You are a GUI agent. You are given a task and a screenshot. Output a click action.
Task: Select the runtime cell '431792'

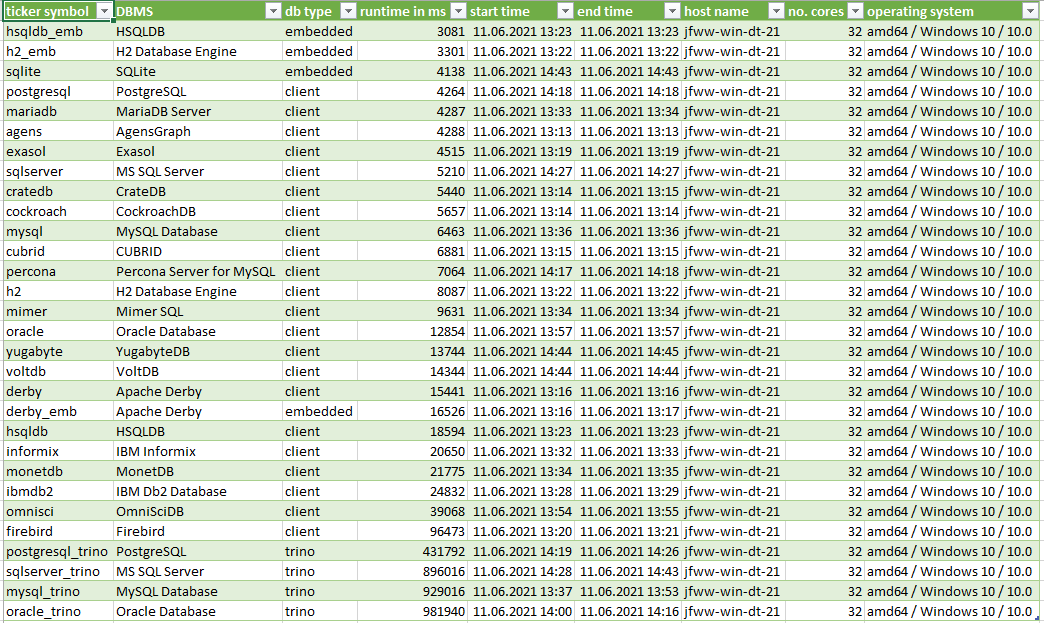point(412,551)
